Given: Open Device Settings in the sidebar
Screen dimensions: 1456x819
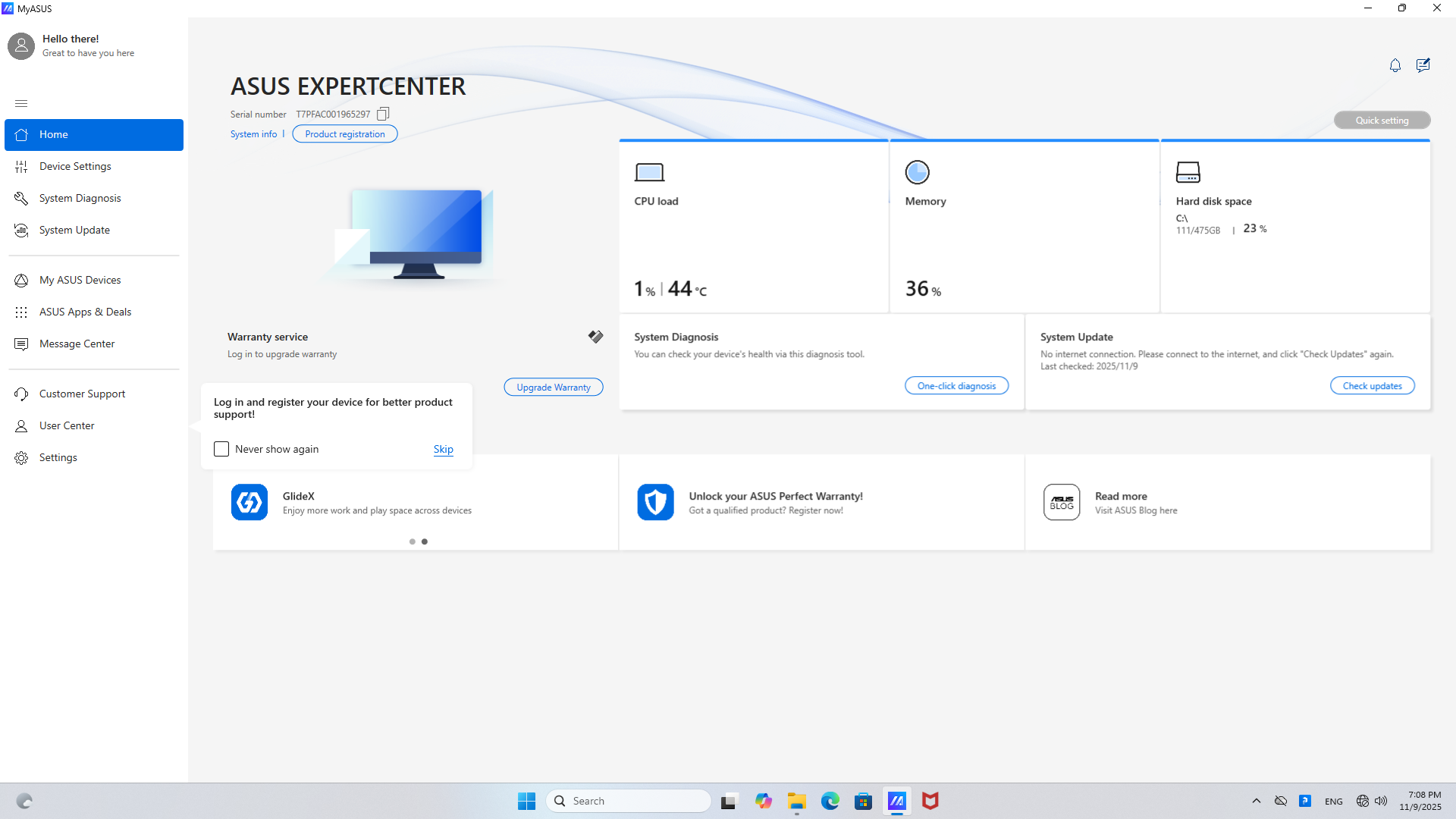Looking at the screenshot, I should 75,166.
